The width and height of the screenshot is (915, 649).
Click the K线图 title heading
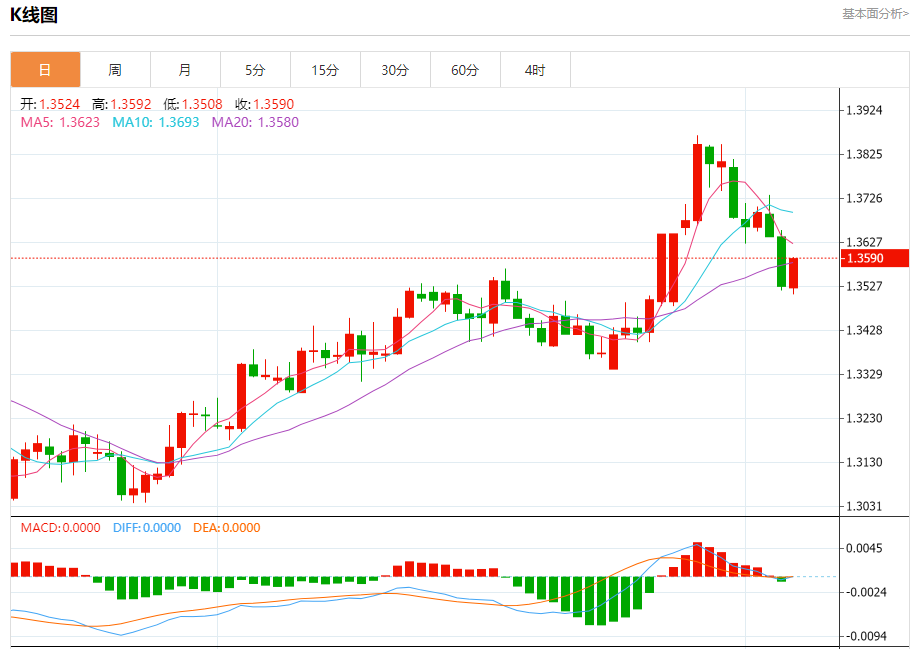click(34, 15)
